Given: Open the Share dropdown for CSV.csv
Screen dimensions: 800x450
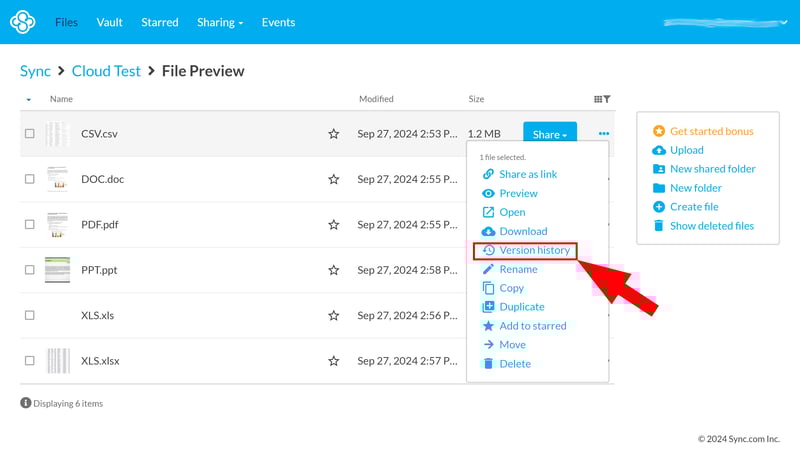Looking at the screenshot, I should click(550, 134).
